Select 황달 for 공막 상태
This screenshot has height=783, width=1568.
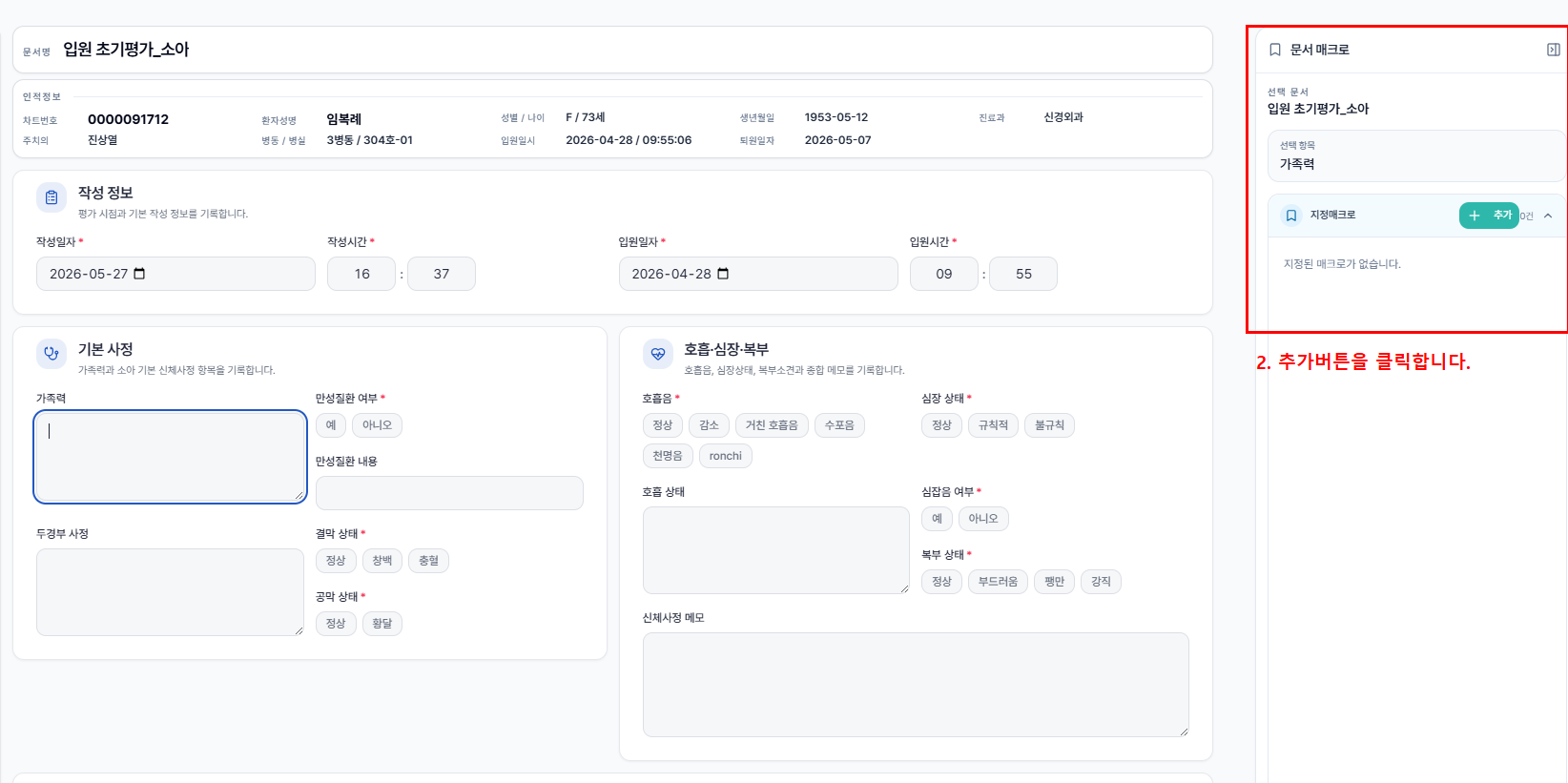coord(382,624)
